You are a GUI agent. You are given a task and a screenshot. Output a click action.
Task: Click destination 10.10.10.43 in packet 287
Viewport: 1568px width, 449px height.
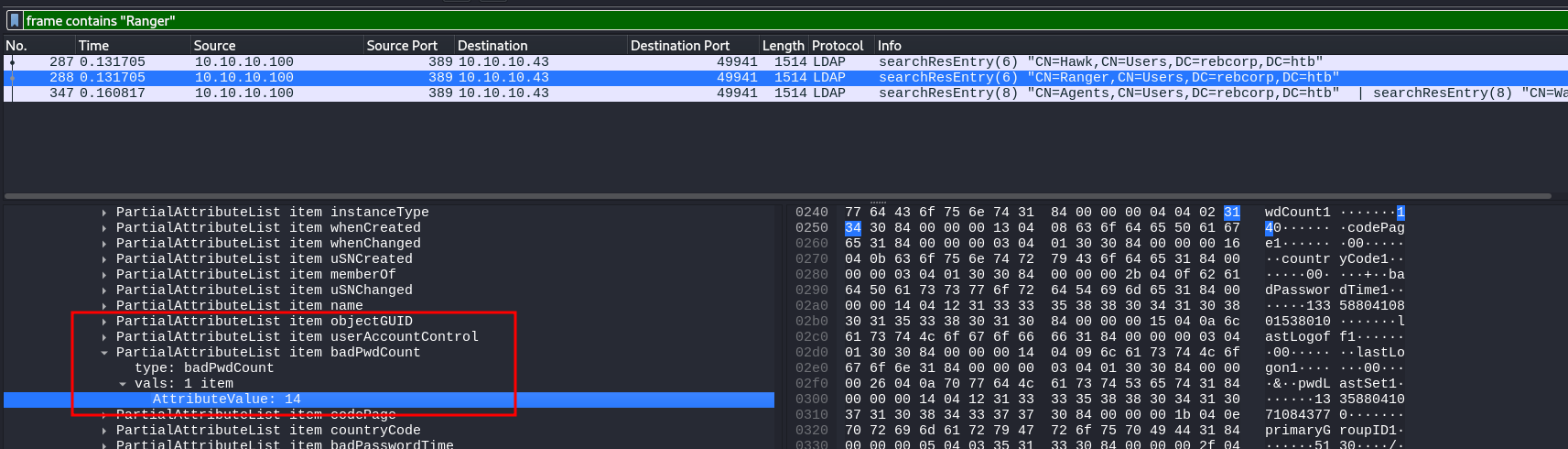click(x=503, y=62)
